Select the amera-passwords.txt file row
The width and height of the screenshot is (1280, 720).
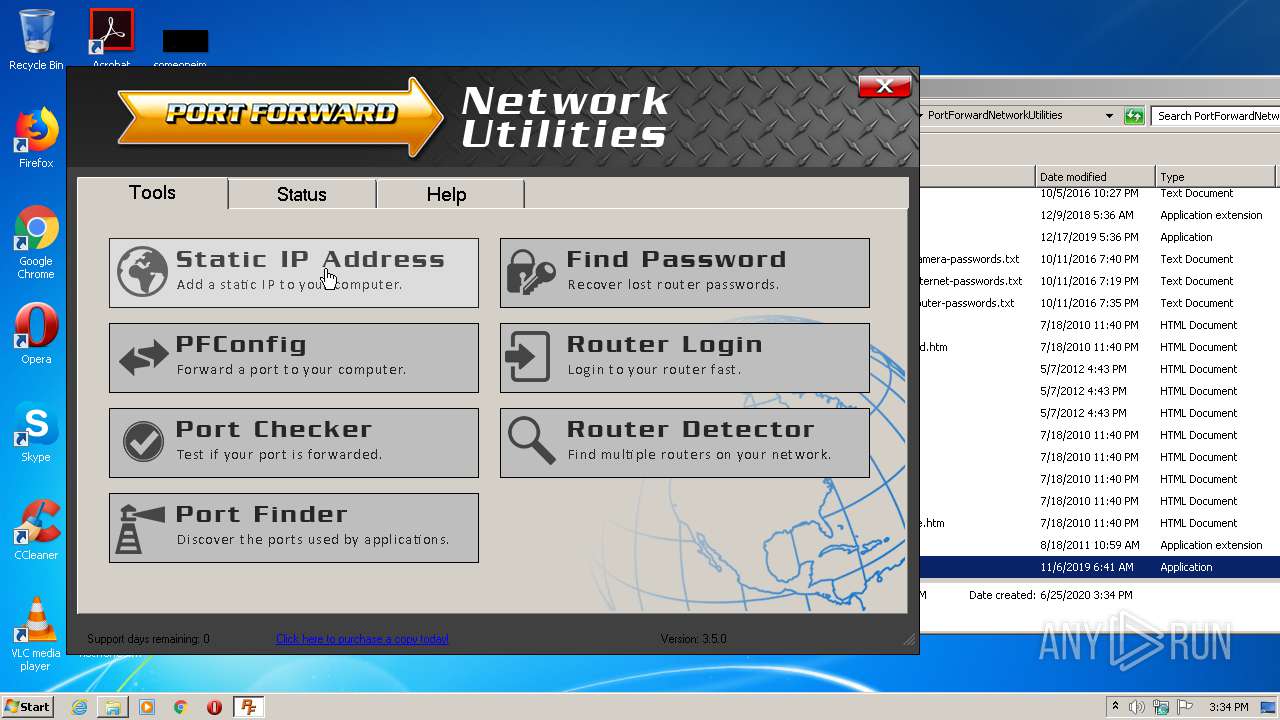coord(1100,259)
